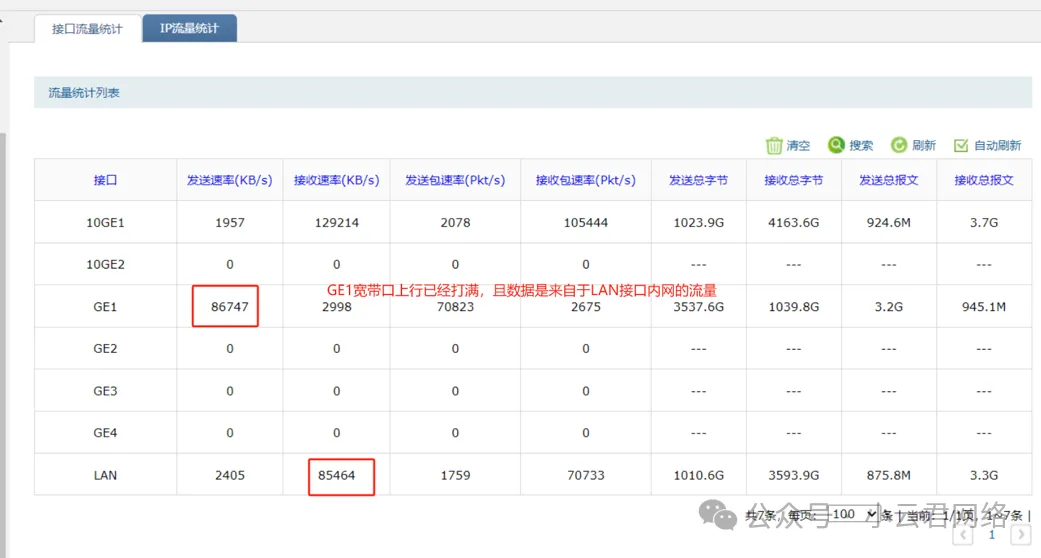The height and width of the screenshot is (558, 1041).
Task: Select the LAN interface row
Action: [x=105, y=475]
